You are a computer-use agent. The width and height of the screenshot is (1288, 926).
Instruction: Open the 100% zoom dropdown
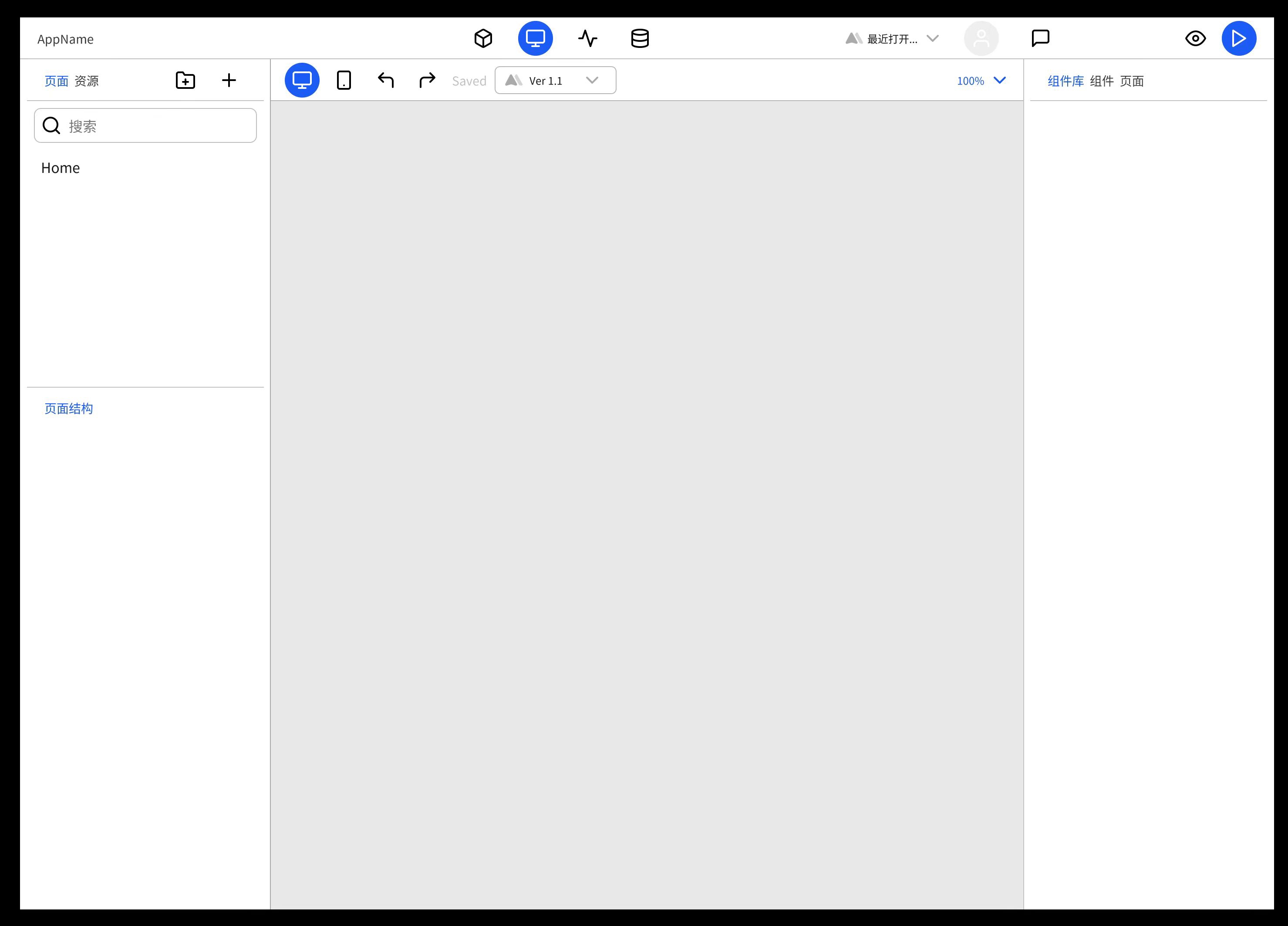click(x=981, y=81)
